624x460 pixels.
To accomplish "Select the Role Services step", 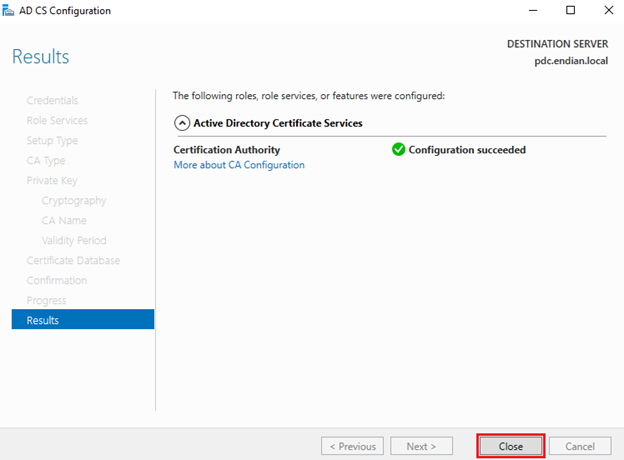I will pos(57,121).
